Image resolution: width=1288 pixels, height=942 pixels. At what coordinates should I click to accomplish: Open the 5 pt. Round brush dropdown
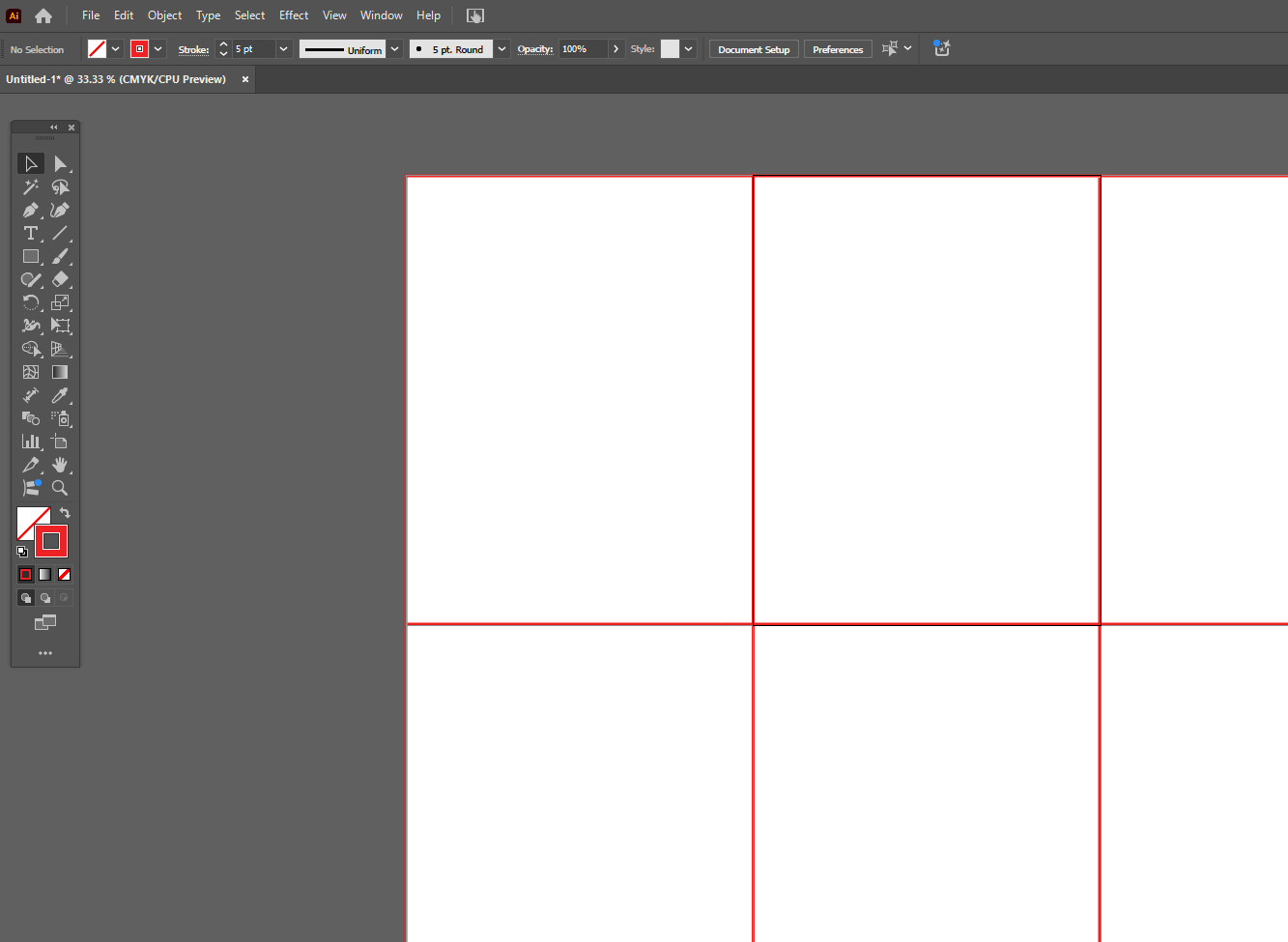tap(501, 48)
